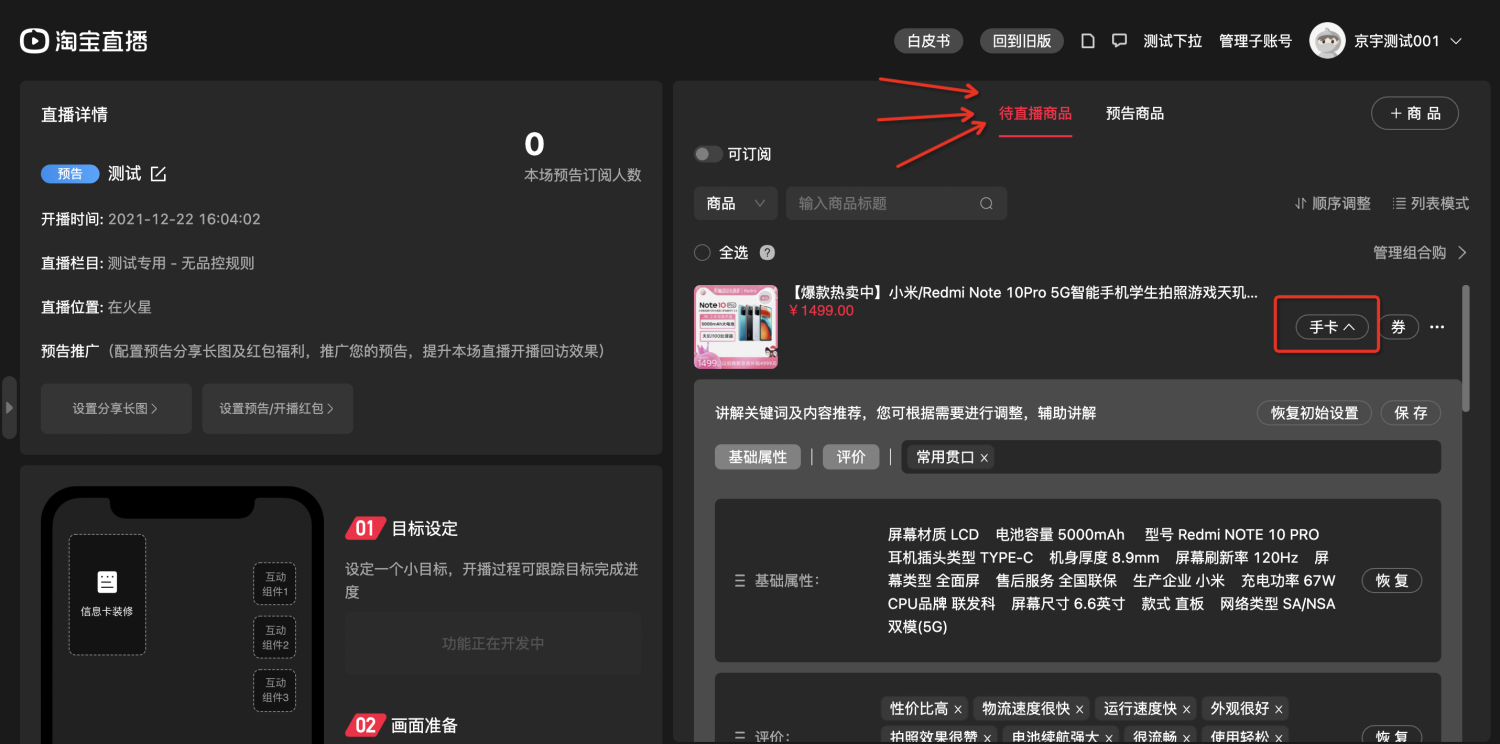Click the 本场预告订阅人数 counter

(583, 157)
